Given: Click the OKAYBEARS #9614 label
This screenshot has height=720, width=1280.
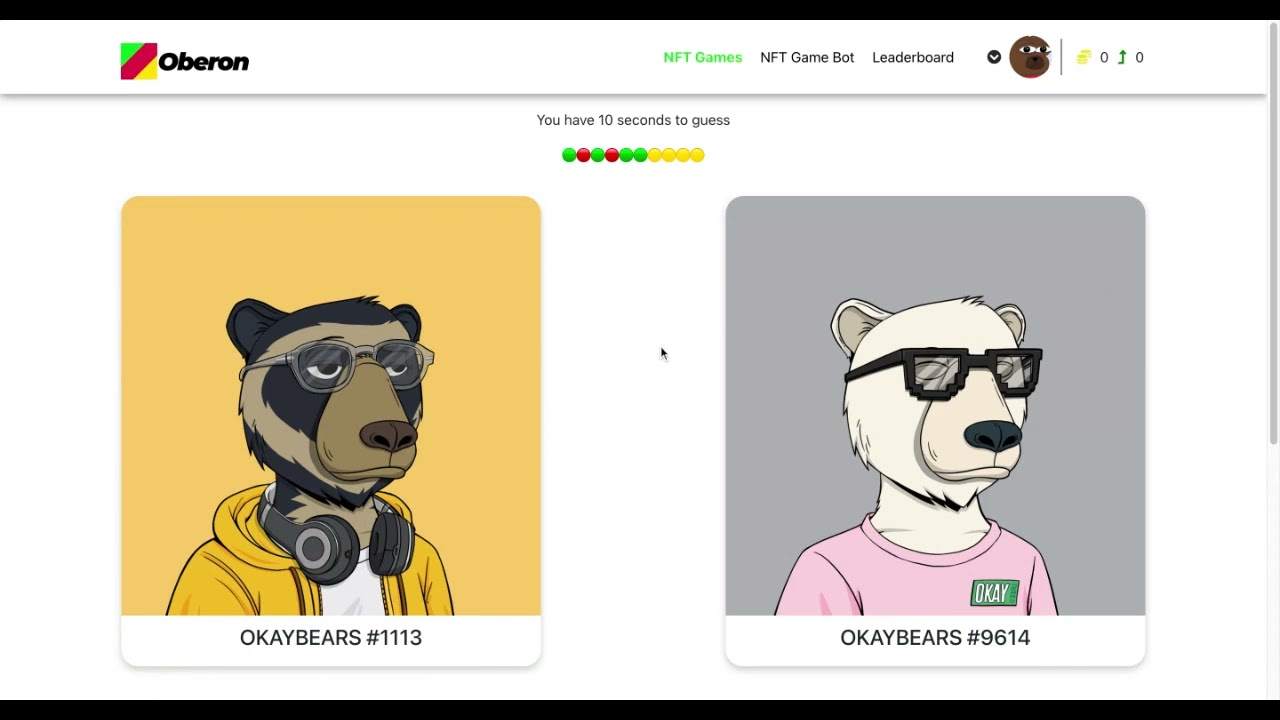Looking at the screenshot, I should tap(935, 637).
